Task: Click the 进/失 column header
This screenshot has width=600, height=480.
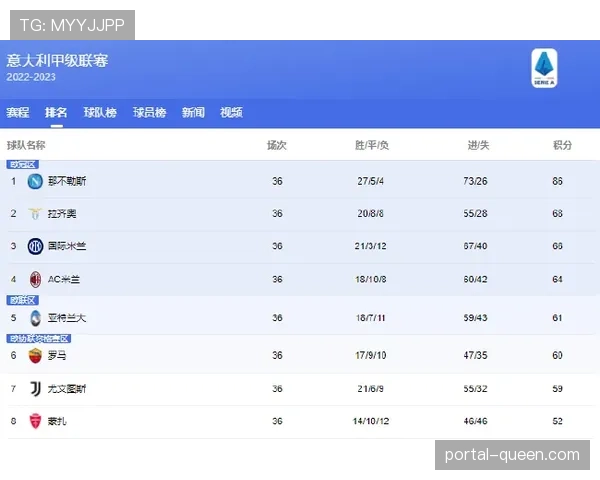Action: 478,145
